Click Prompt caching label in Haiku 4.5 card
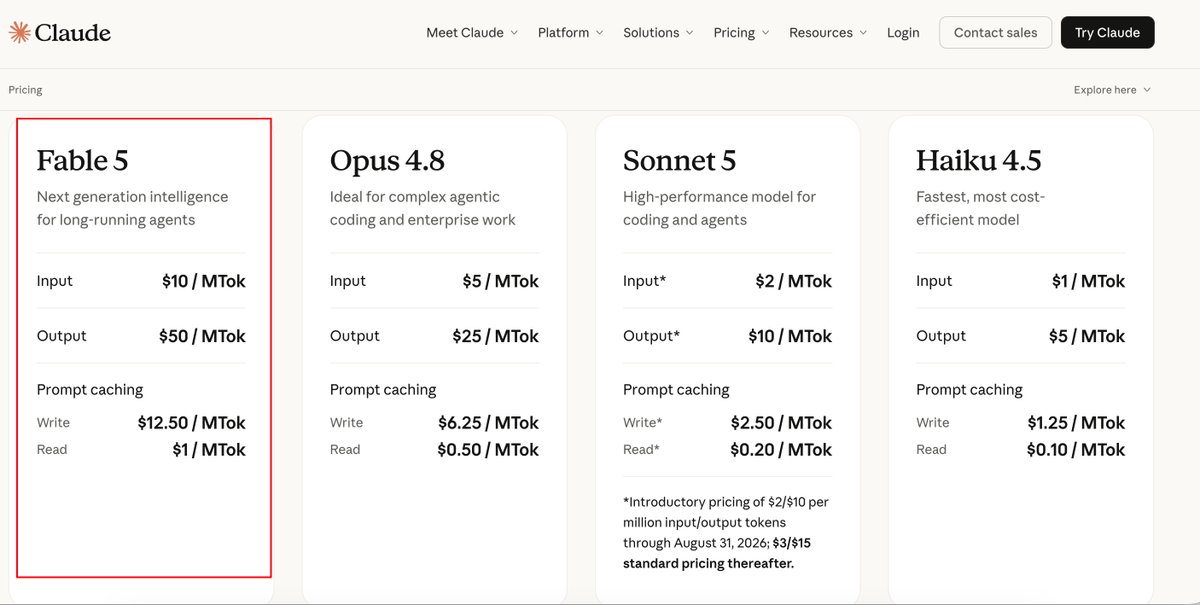The image size is (1200, 605). click(969, 390)
